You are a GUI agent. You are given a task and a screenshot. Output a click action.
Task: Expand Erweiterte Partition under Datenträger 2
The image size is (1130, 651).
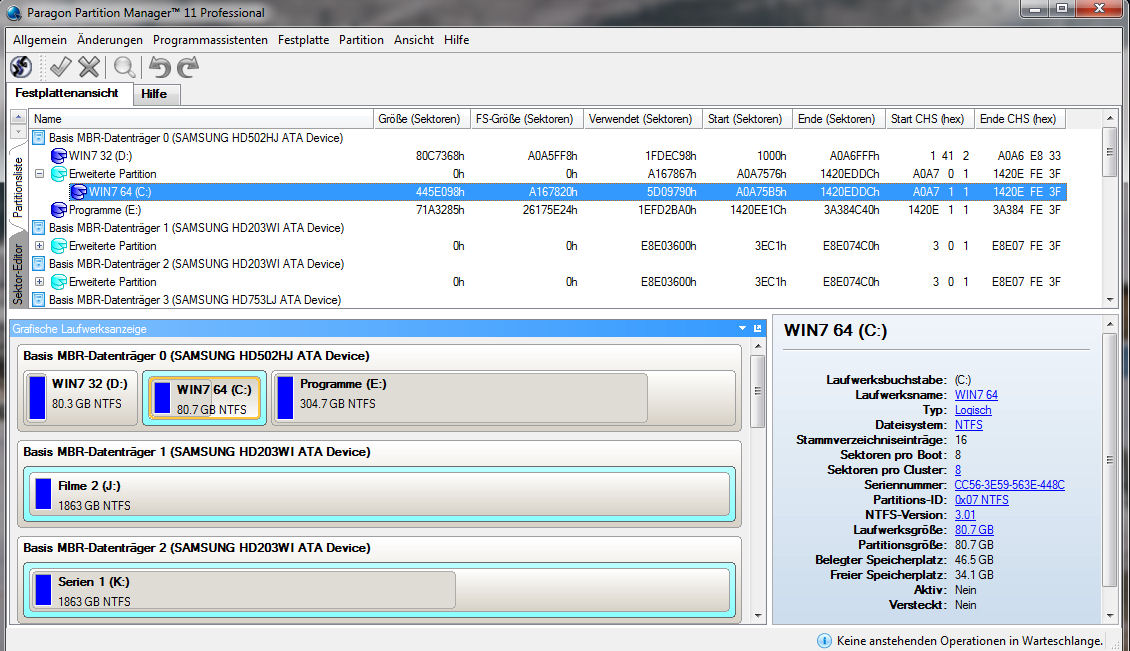[x=40, y=282]
